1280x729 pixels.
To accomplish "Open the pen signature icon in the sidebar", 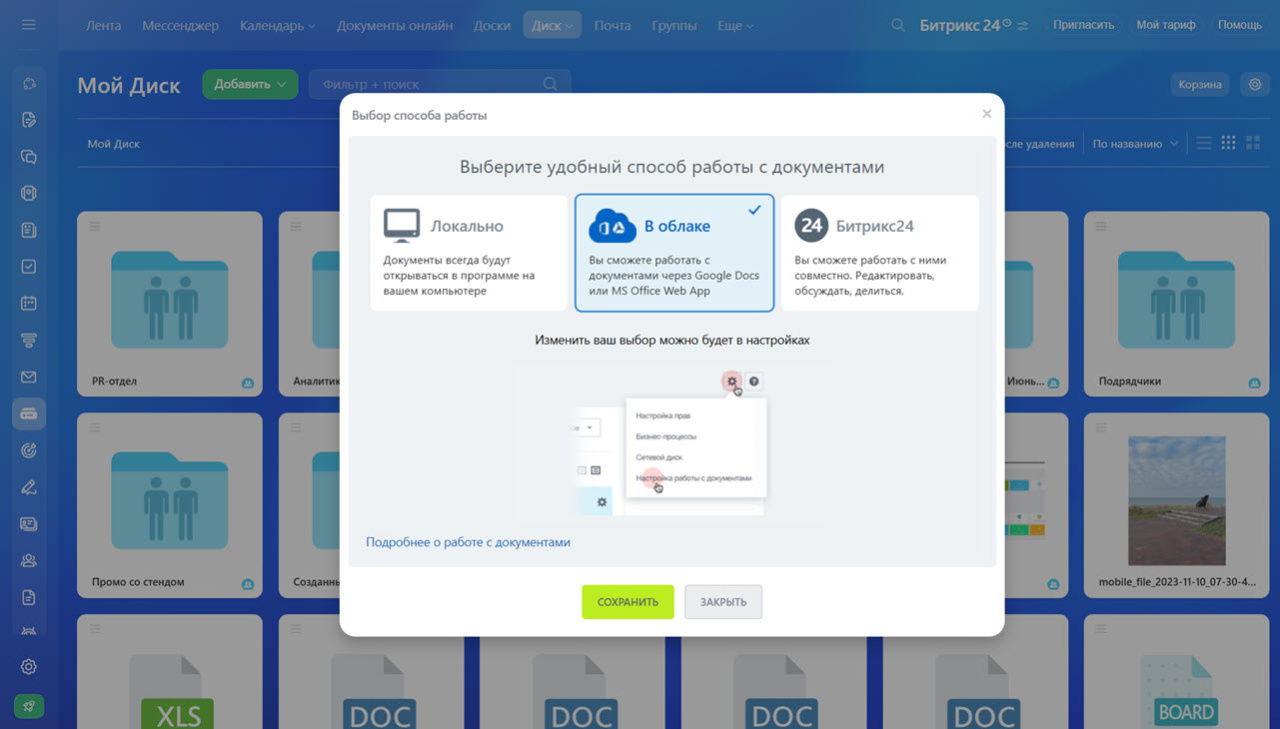I will point(28,487).
